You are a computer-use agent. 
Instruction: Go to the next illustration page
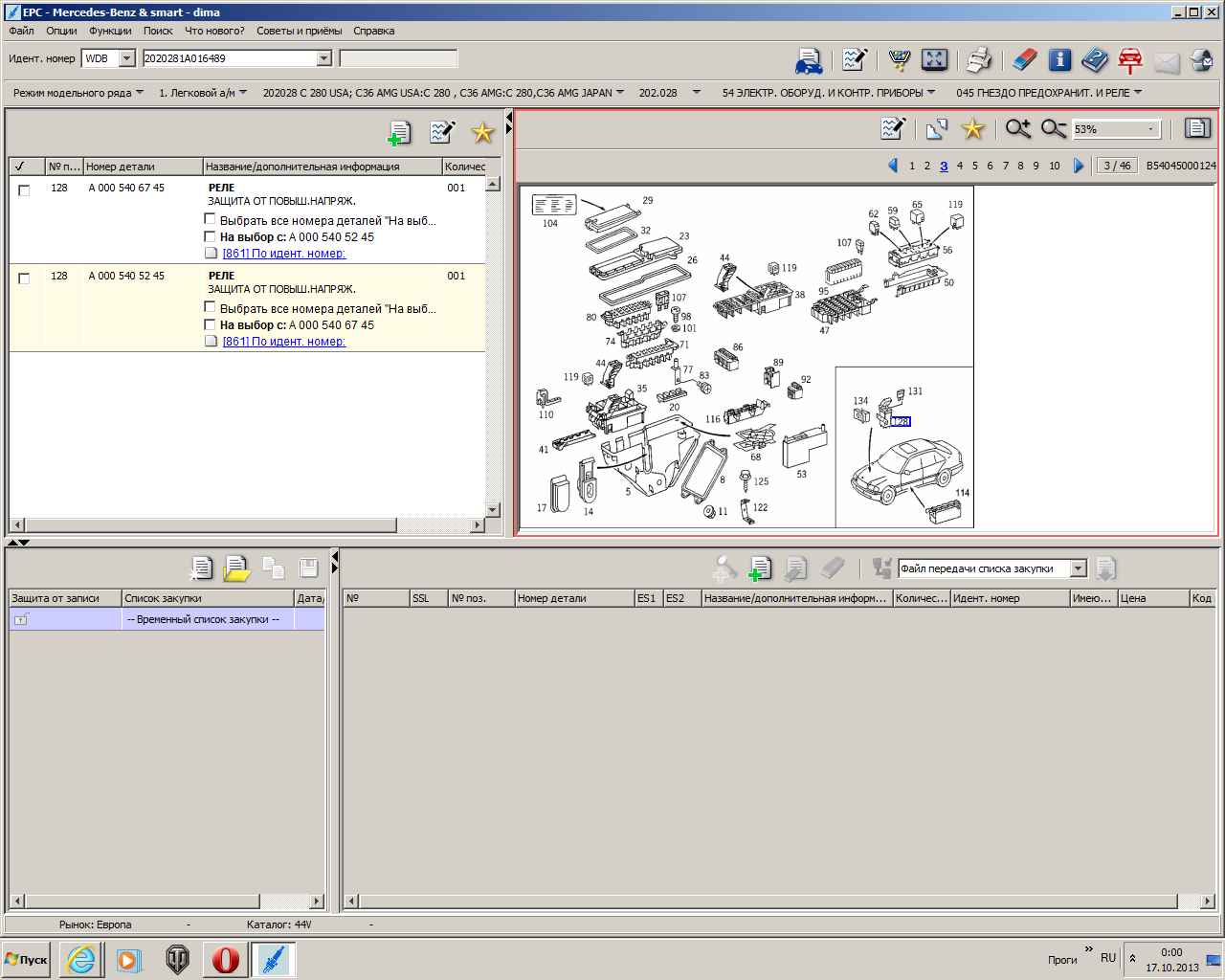1079,166
